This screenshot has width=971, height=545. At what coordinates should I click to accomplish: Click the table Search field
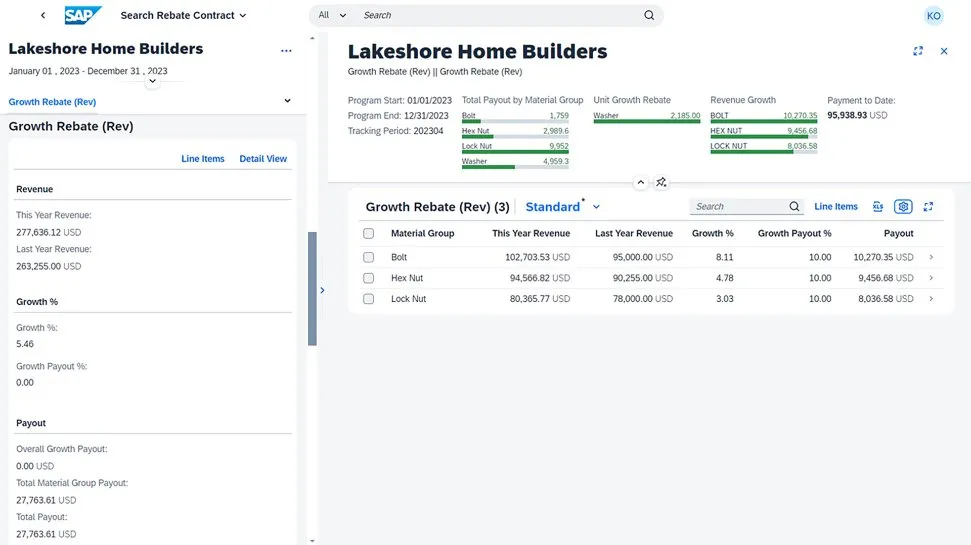738,206
